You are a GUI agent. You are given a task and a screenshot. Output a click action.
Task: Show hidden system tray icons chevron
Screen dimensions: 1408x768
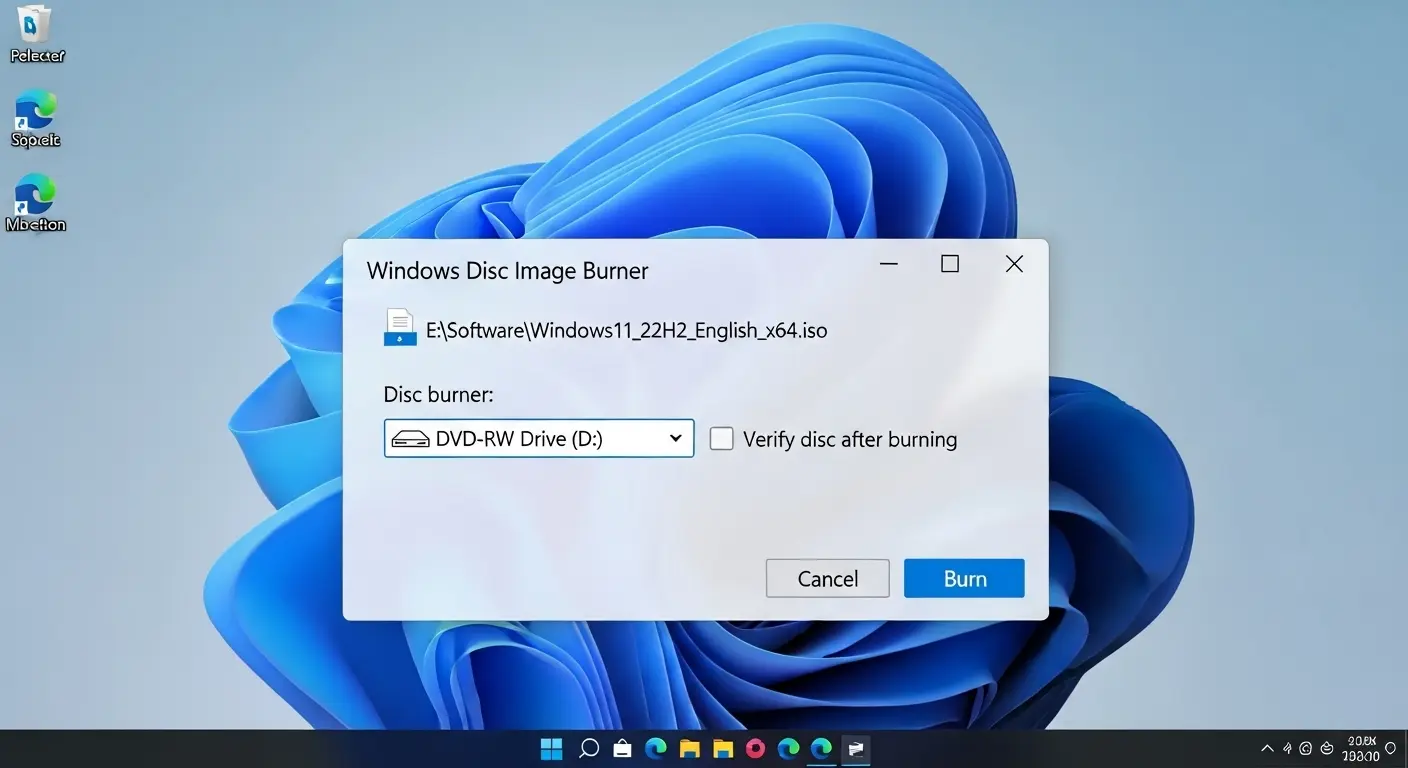click(x=1267, y=749)
